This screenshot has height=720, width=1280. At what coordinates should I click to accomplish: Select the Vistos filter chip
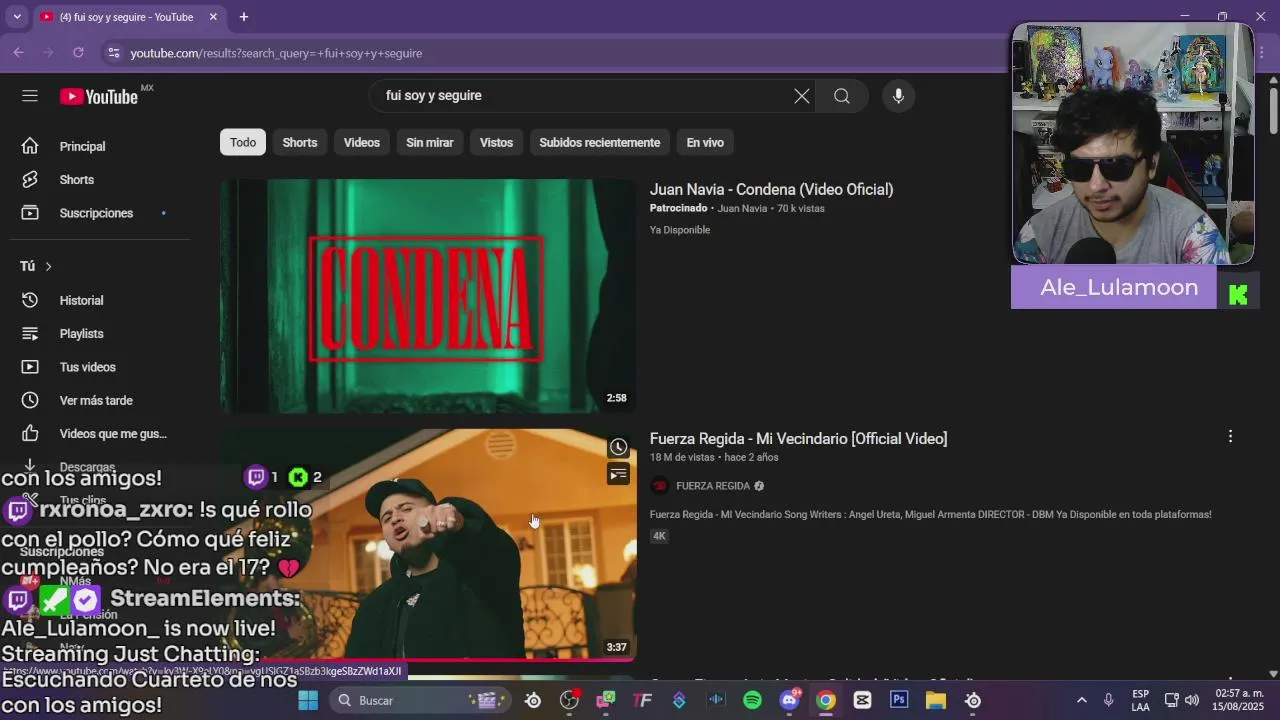[x=496, y=142]
